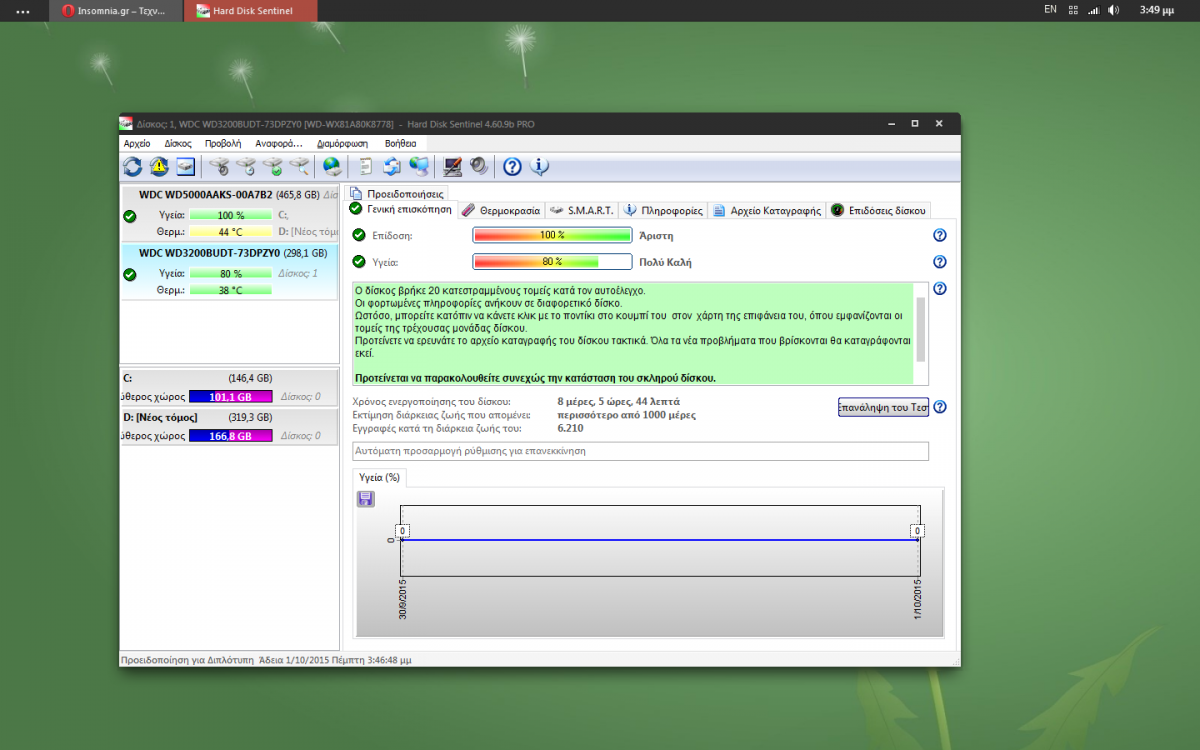Click the help icon beside the test button
Viewport: 1200px width, 750px height.
(939, 407)
